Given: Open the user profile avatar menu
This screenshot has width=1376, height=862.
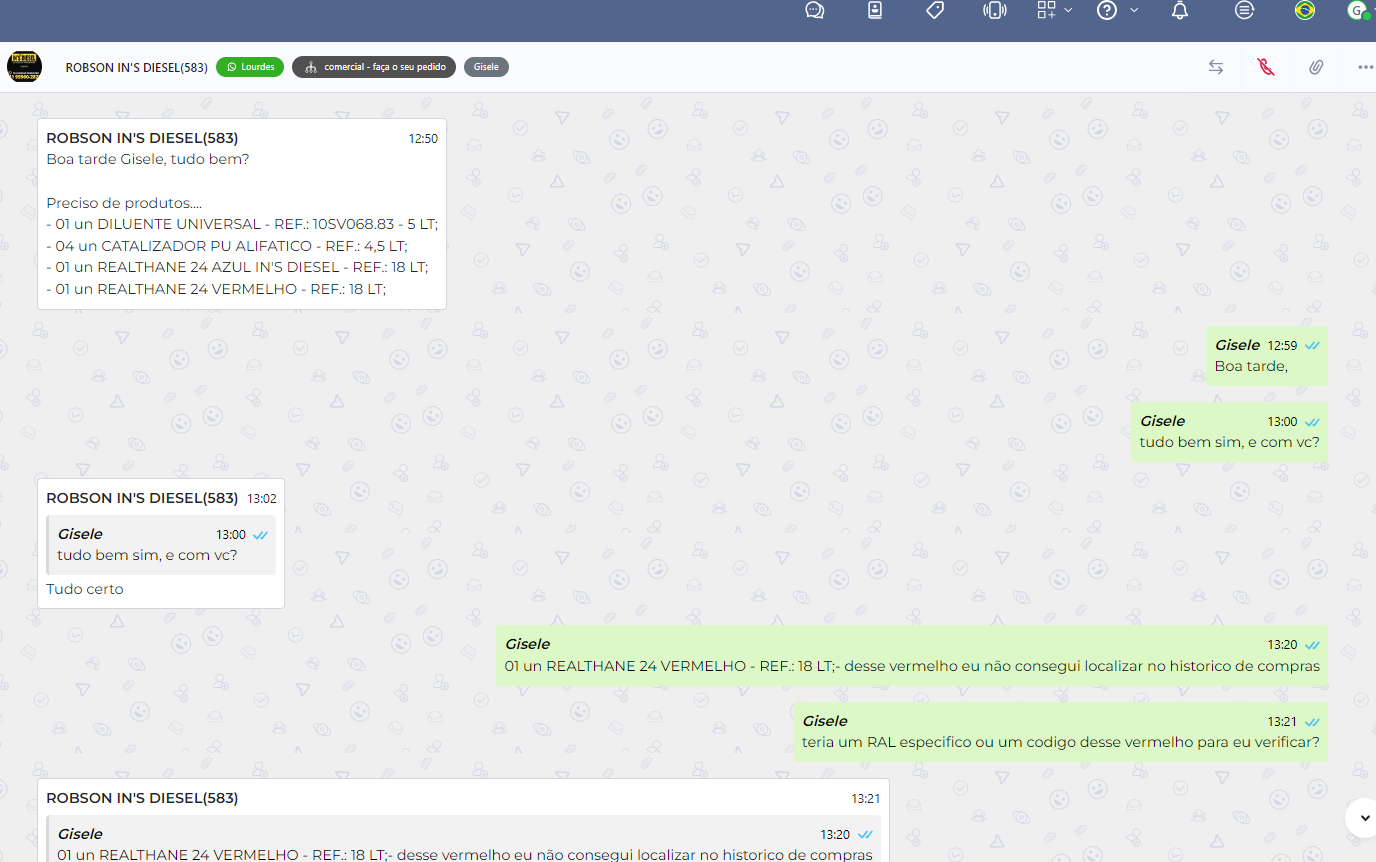Looking at the screenshot, I should tap(1357, 11).
